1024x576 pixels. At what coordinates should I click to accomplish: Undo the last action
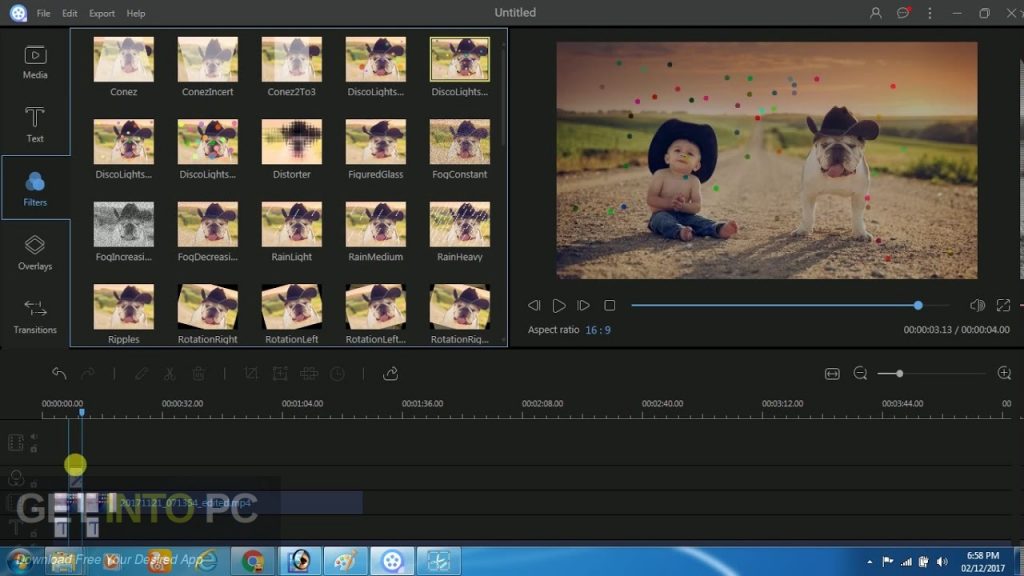click(59, 374)
